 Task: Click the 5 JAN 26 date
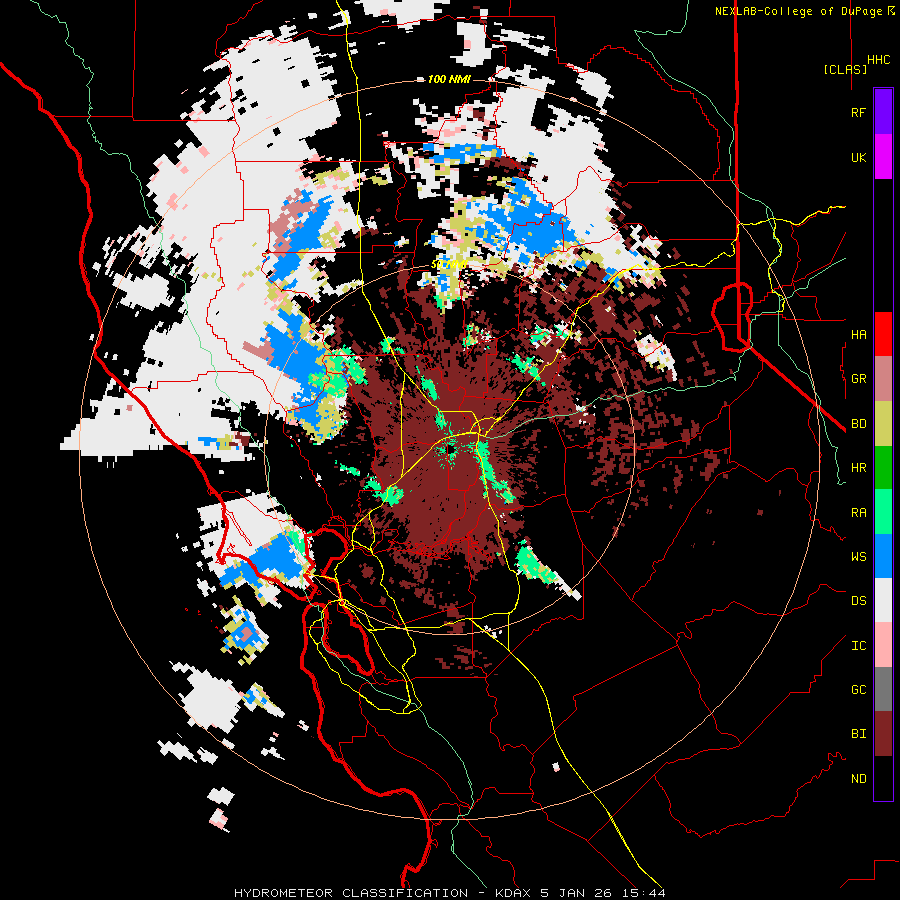[577, 893]
